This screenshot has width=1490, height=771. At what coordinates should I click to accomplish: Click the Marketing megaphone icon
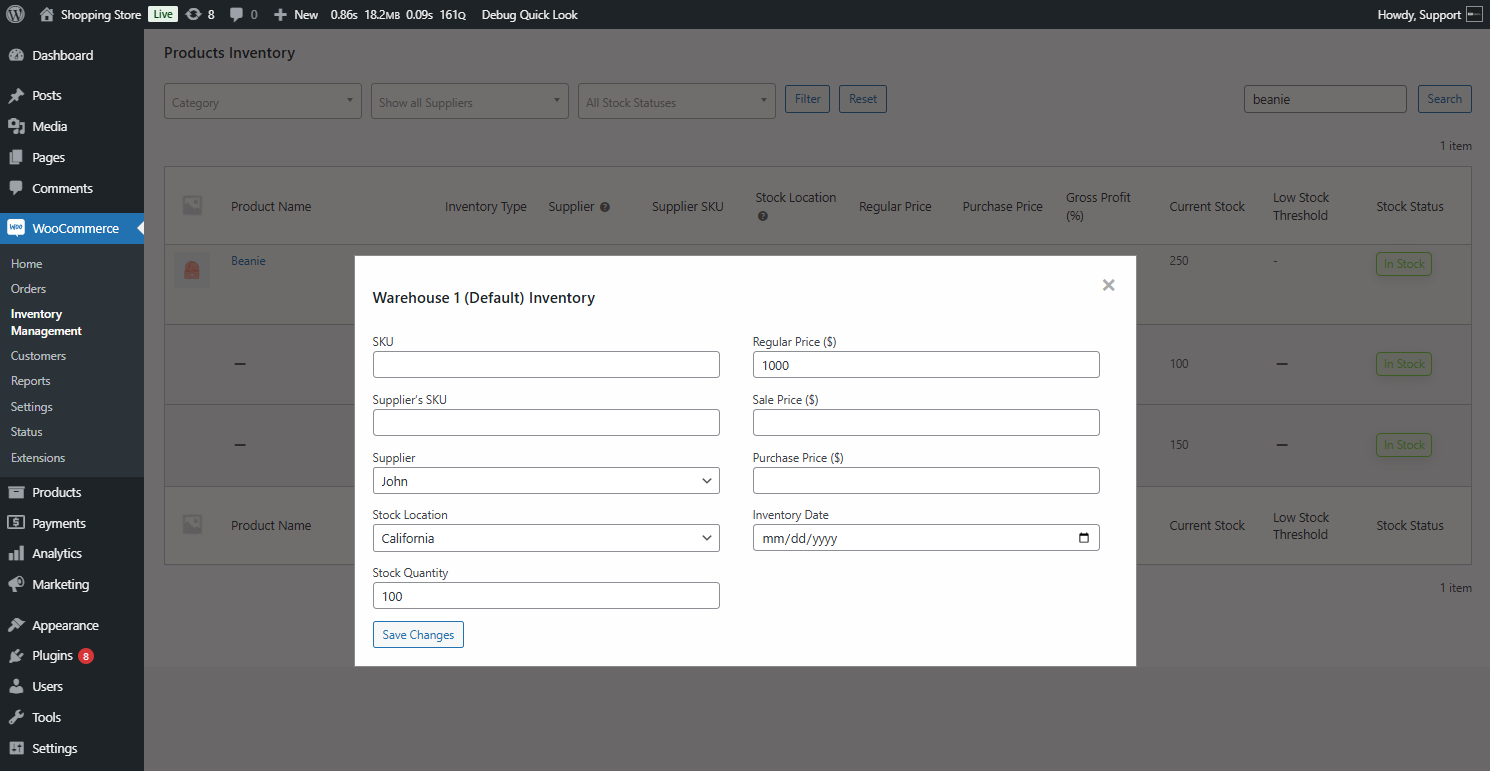16,584
